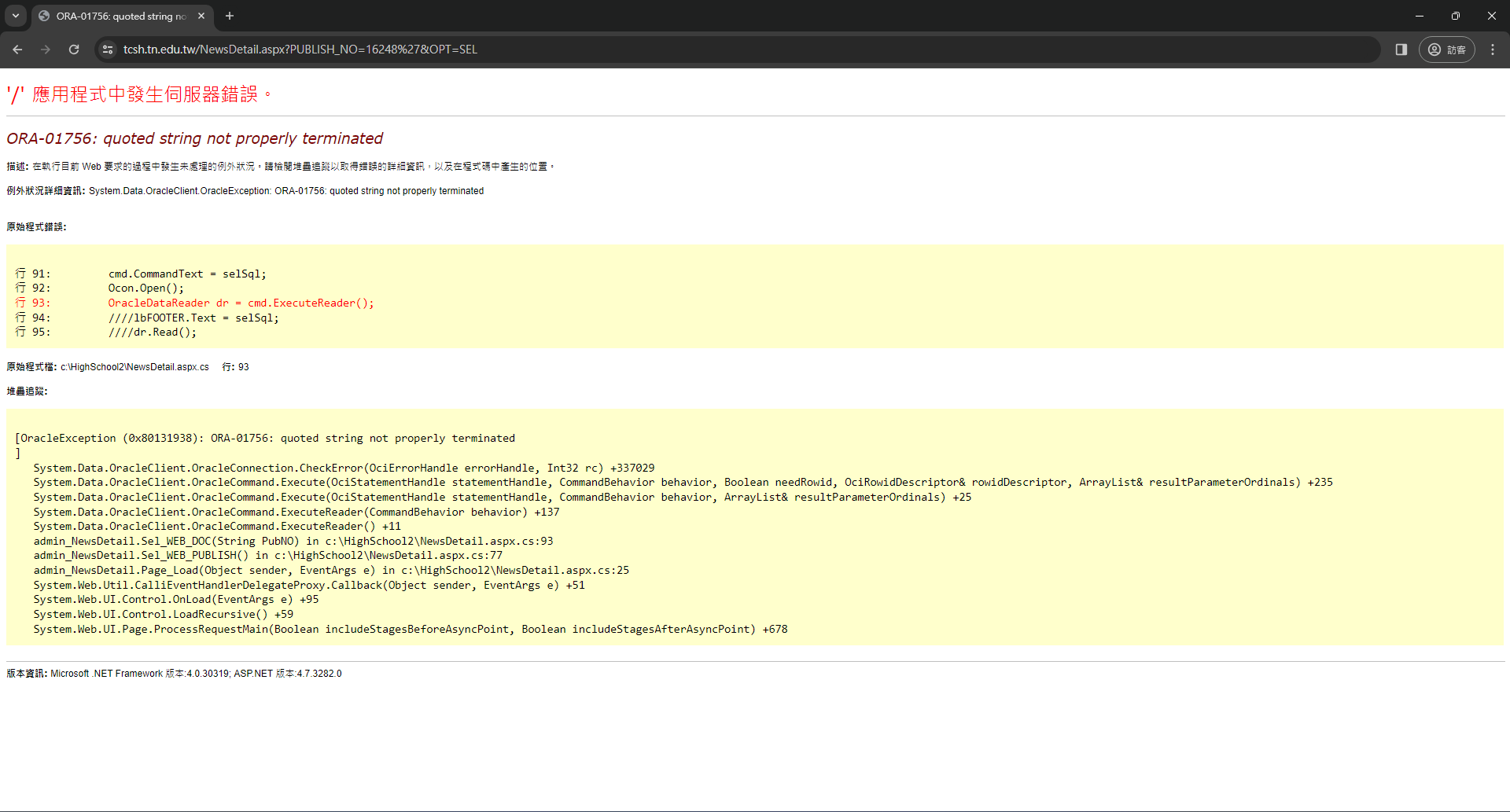1510x812 pixels.
Task: Open the tab search dropdown arrow
Action: point(15,16)
